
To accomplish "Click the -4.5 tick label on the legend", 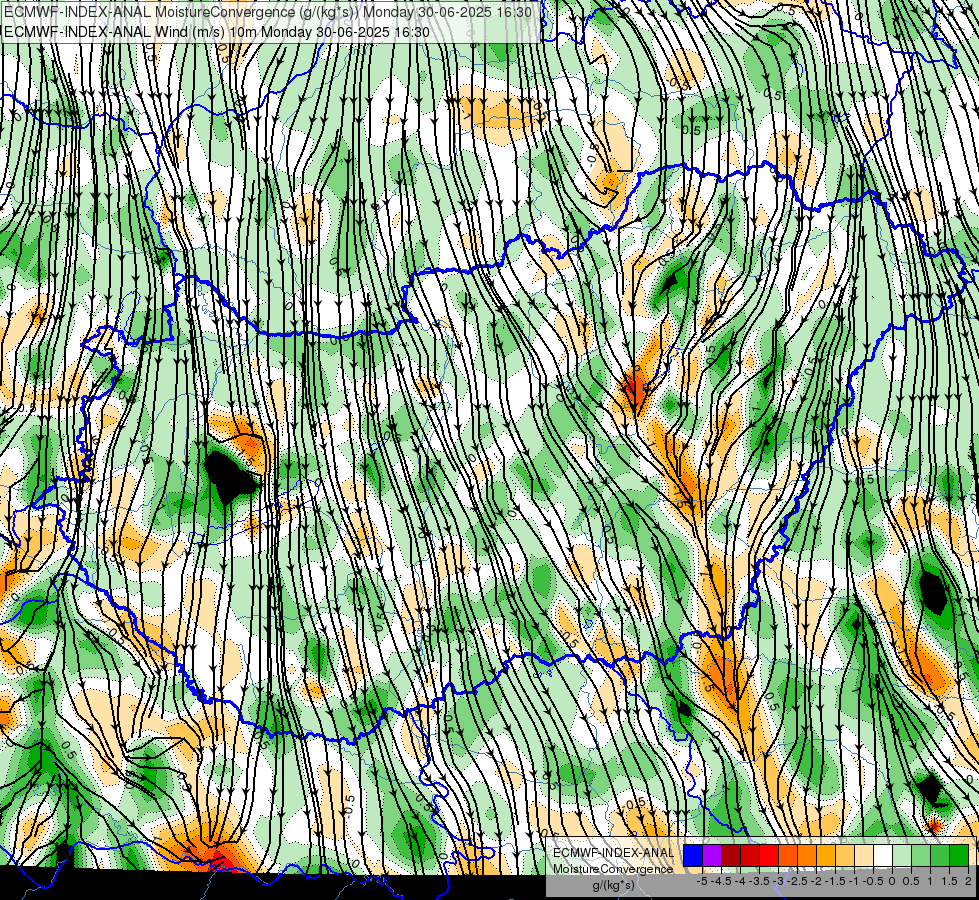I will coord(721,881).
